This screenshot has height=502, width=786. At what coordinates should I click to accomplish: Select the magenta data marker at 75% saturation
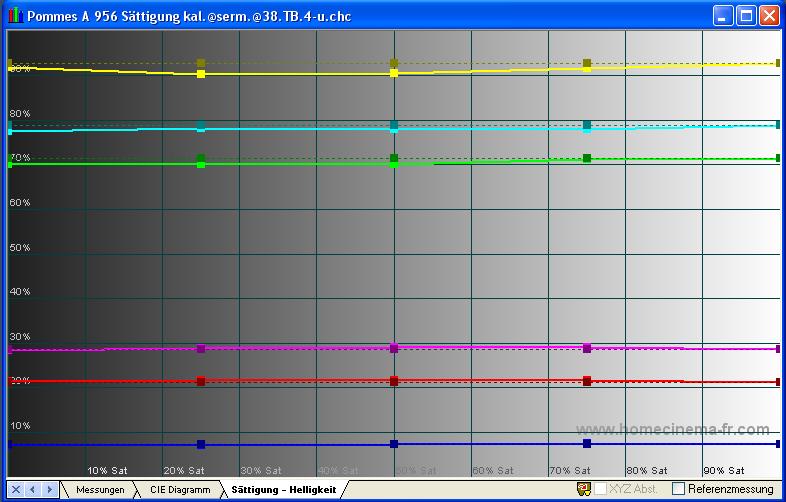click(587, 348)
